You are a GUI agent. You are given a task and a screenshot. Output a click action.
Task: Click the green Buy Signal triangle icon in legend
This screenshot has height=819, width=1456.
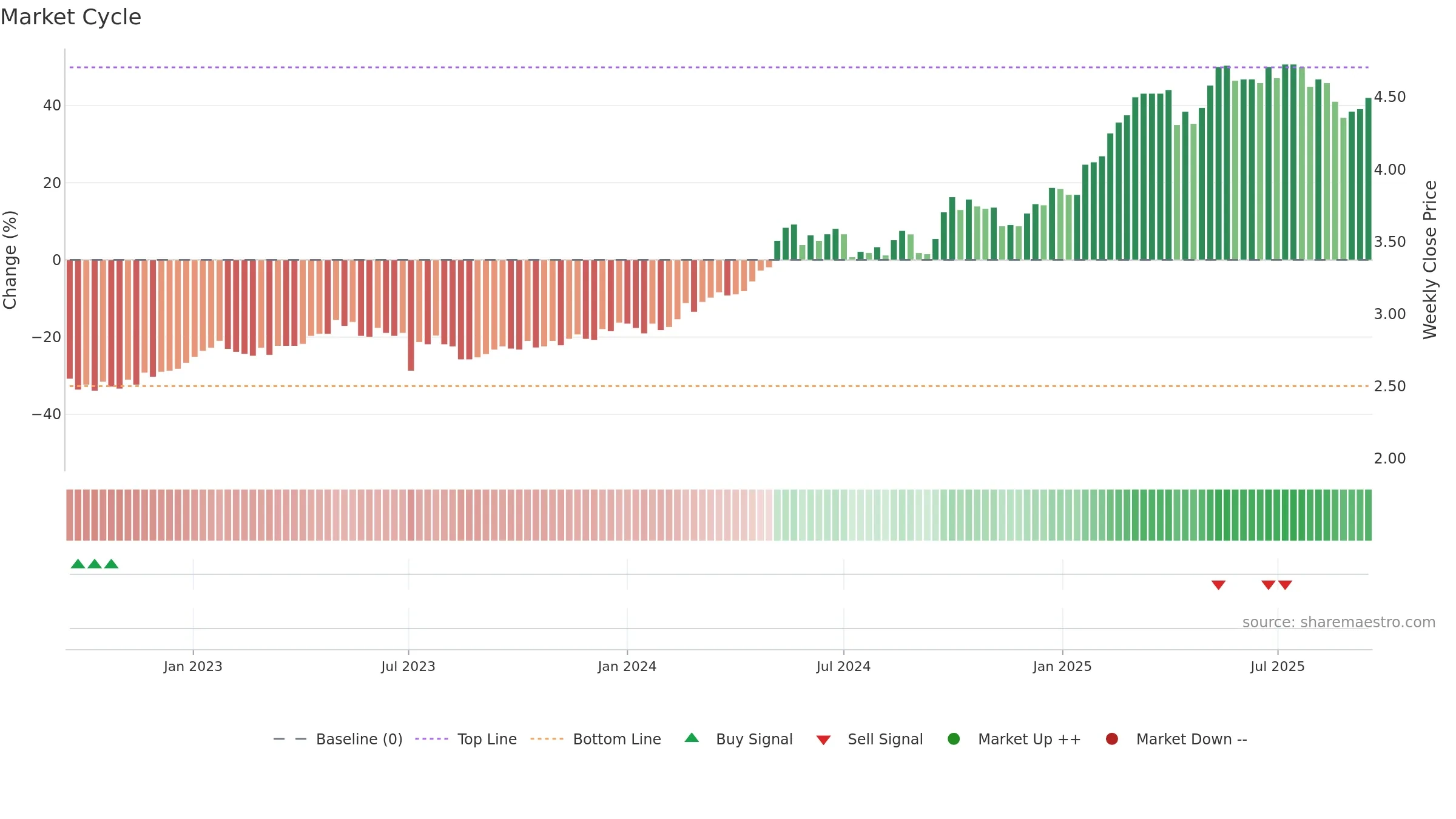692,738
